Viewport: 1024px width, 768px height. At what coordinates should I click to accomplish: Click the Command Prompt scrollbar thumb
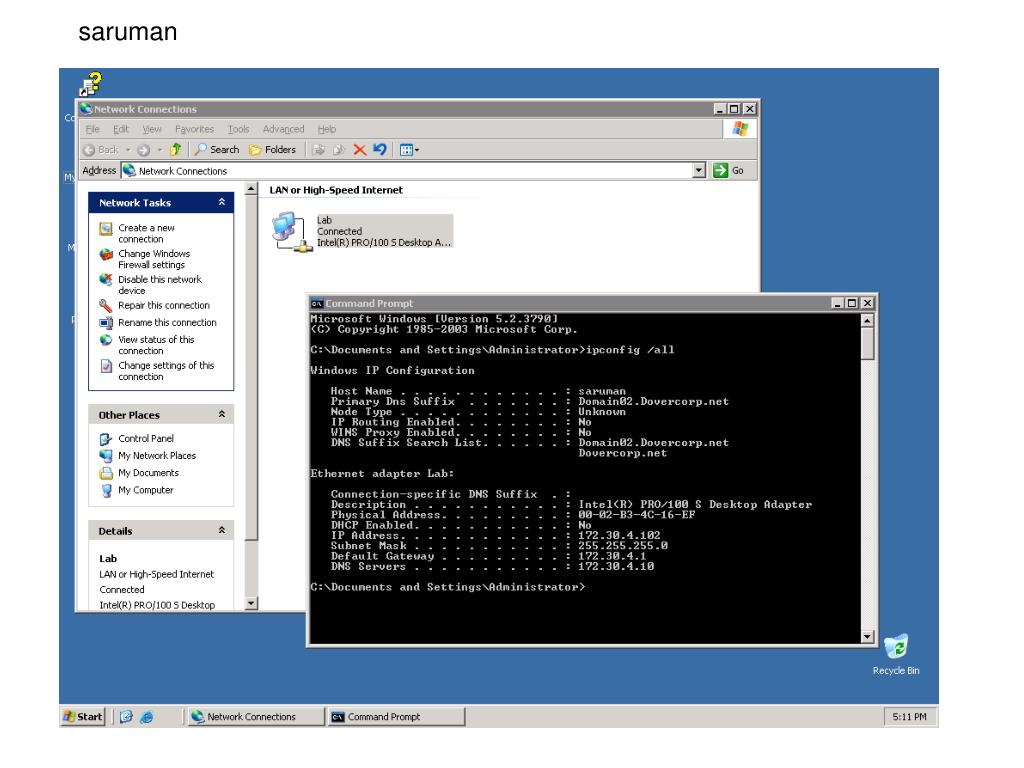(867, 344)
